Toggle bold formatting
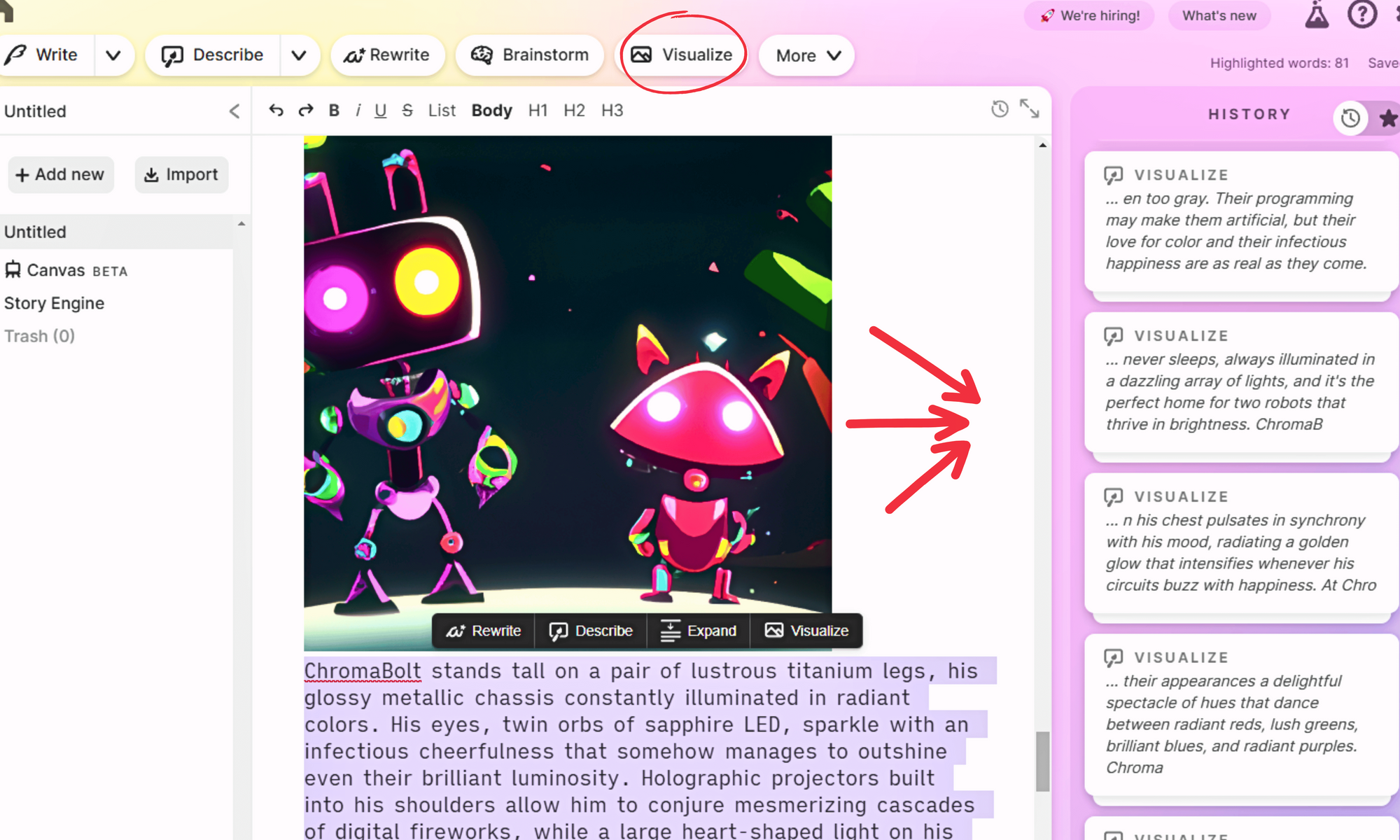 334,111
